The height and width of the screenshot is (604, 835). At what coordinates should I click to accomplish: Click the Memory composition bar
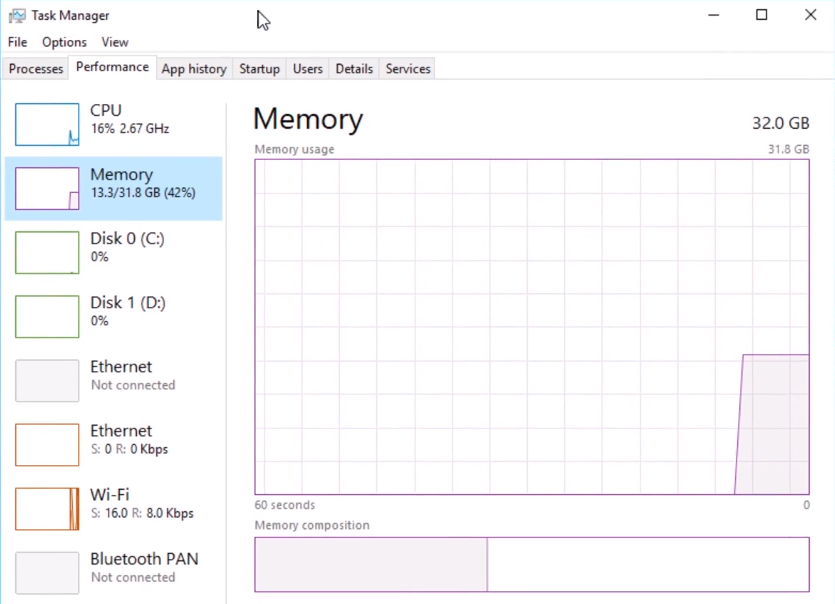pyautogui.click(x=532, y=565)
